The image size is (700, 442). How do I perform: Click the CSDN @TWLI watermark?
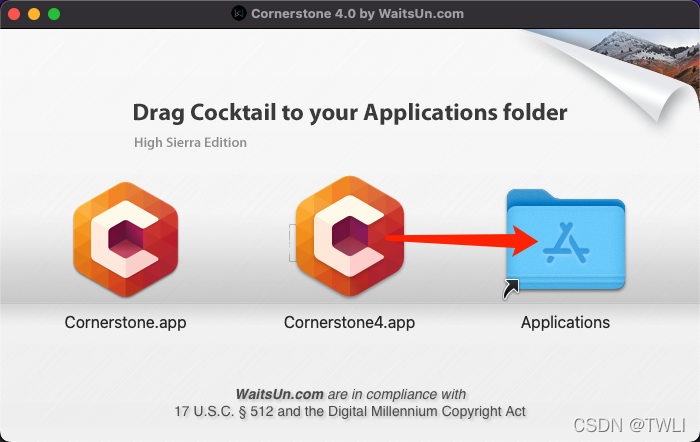click(x=629, y=425)
